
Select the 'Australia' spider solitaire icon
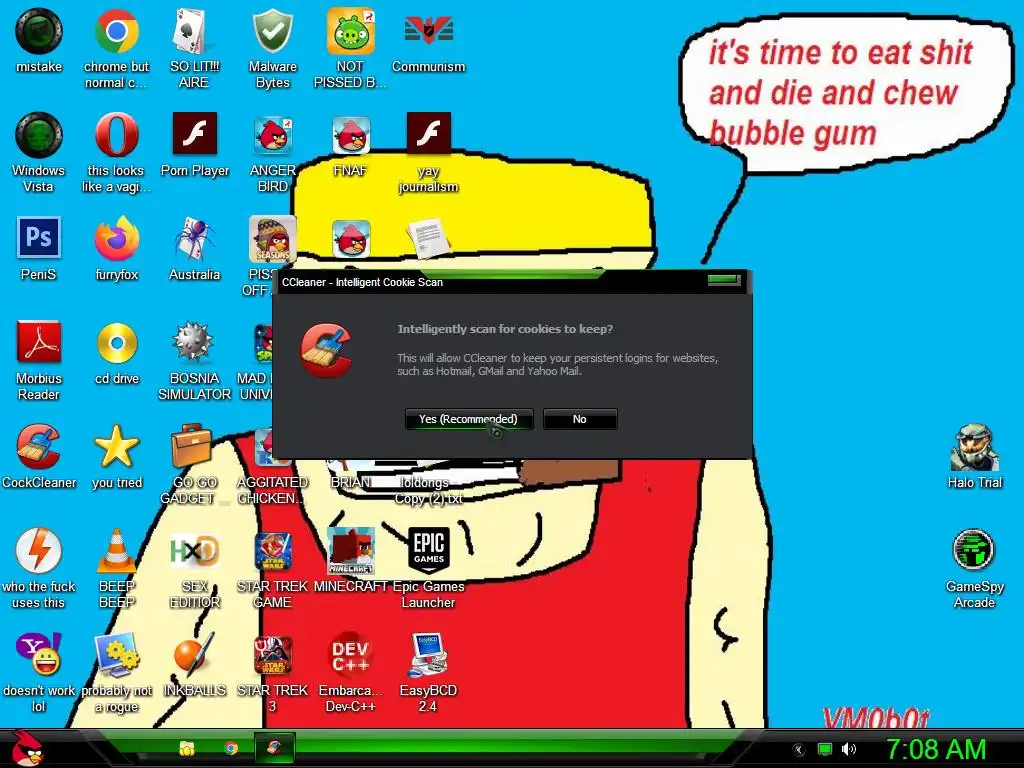click(195, 249)
